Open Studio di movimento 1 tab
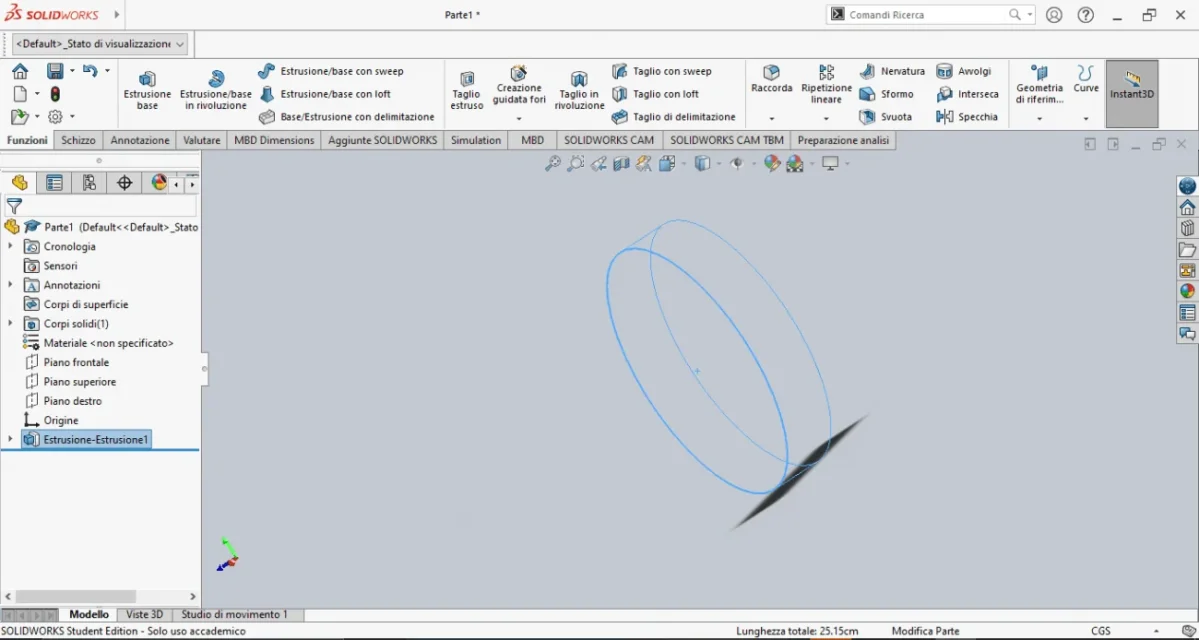Screen dimensions: 1199x640 [235, 615]
